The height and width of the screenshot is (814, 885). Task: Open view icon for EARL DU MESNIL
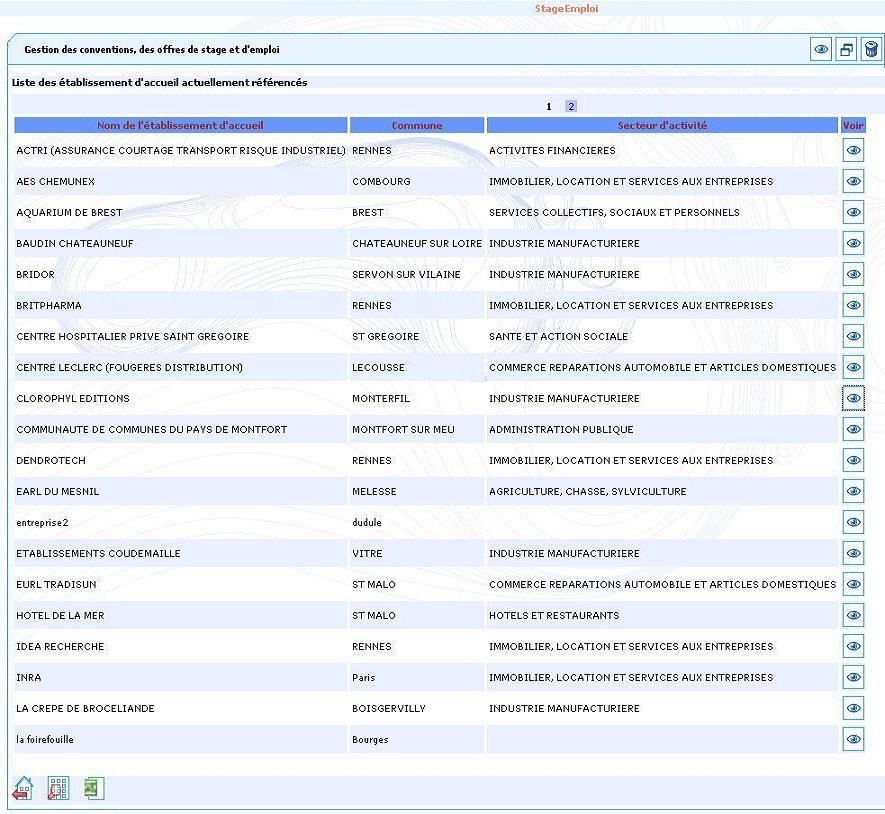click(853, 491)
